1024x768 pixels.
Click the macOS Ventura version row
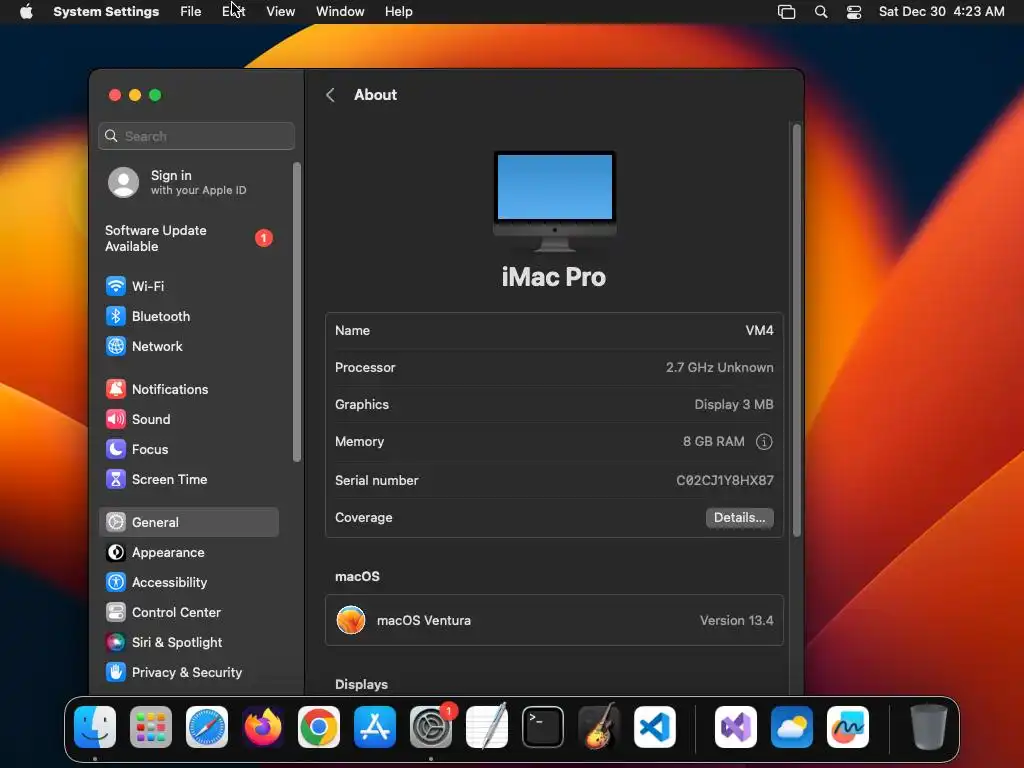click(x=554, y=620)
